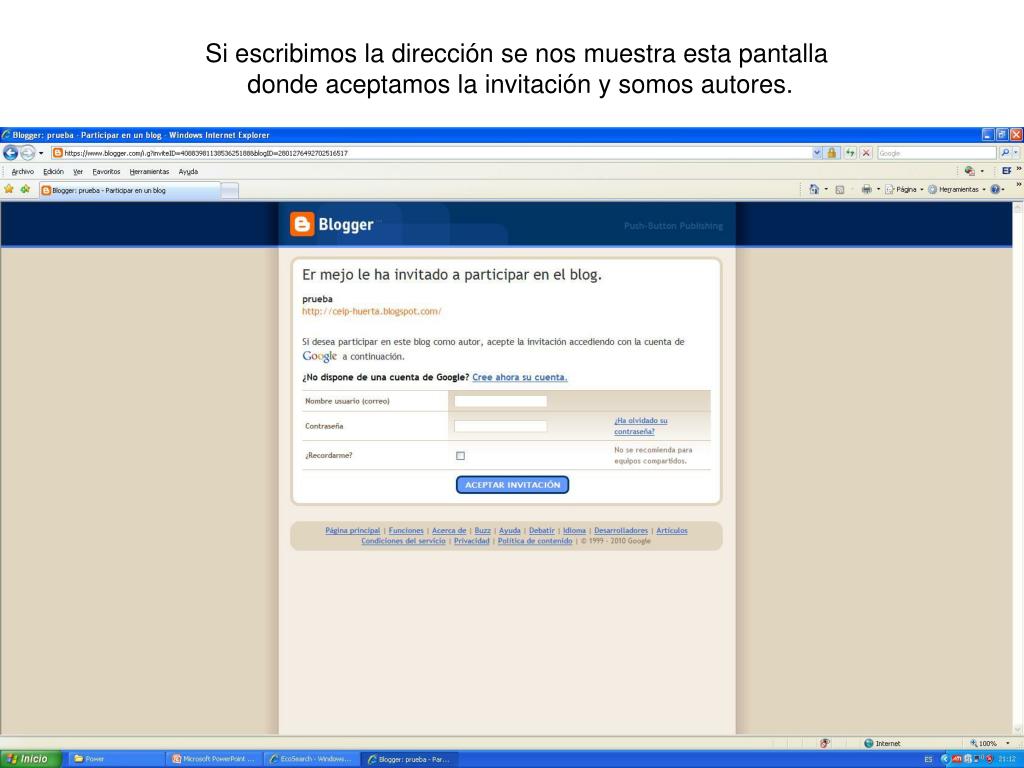
Task: Open the Ayuda menu
Action: coord(188,172)
